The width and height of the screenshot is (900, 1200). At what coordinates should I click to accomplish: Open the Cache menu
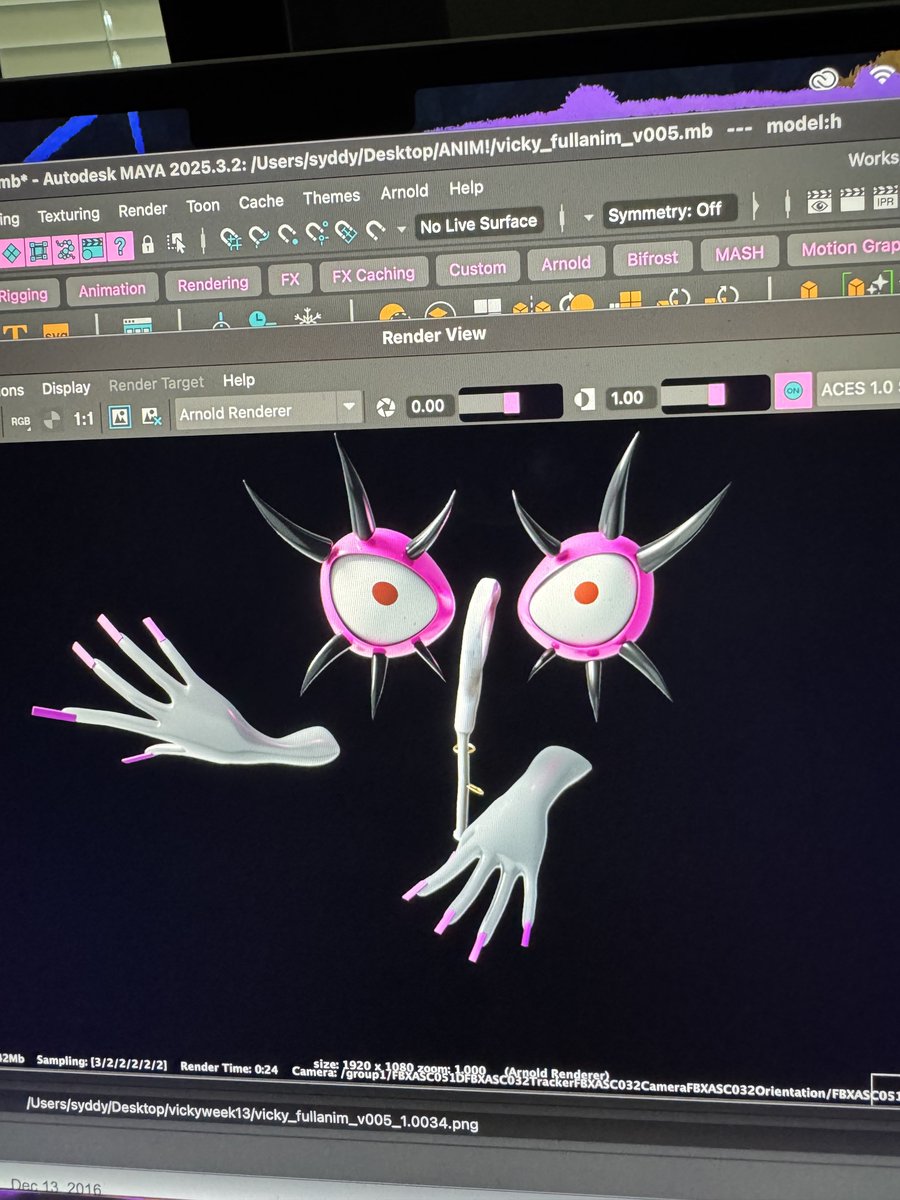[x=261, y=202]
